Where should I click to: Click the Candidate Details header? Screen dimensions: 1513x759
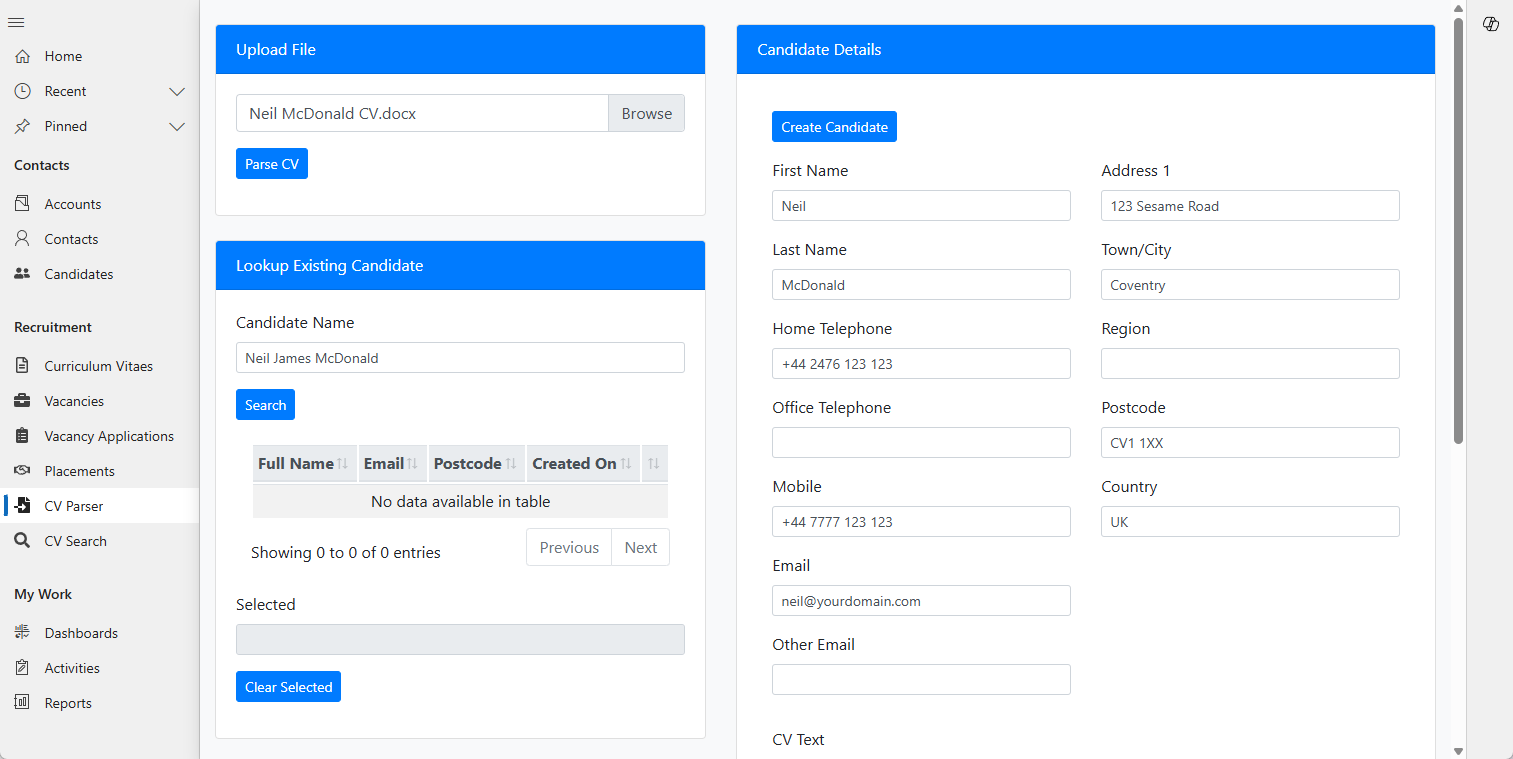(1085, 50)
